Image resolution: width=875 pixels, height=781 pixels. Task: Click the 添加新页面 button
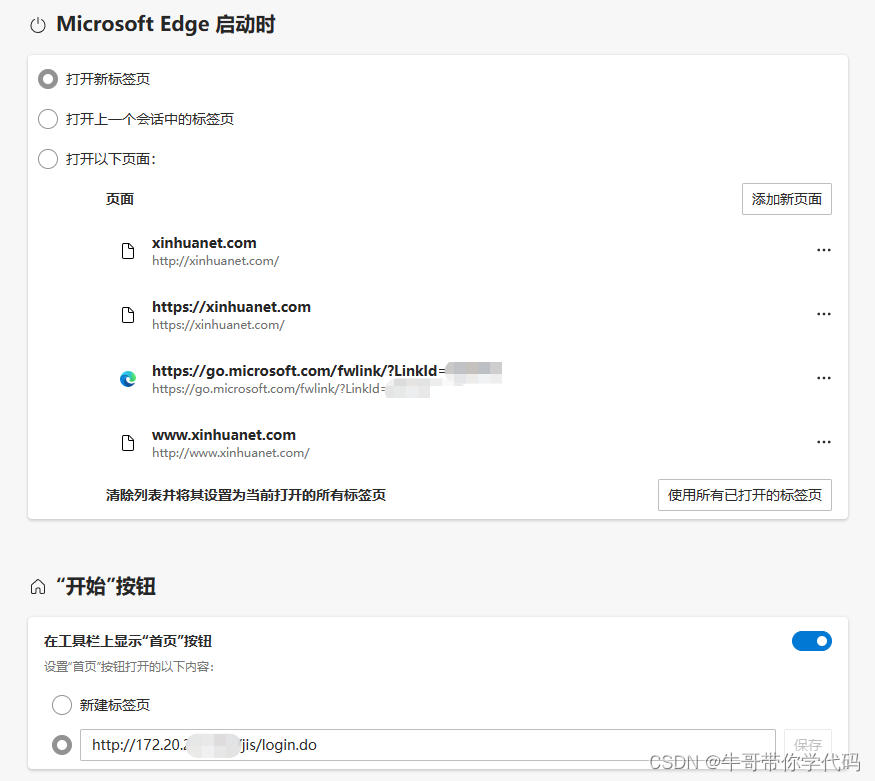pyautogui.click(x=786, y=199)
